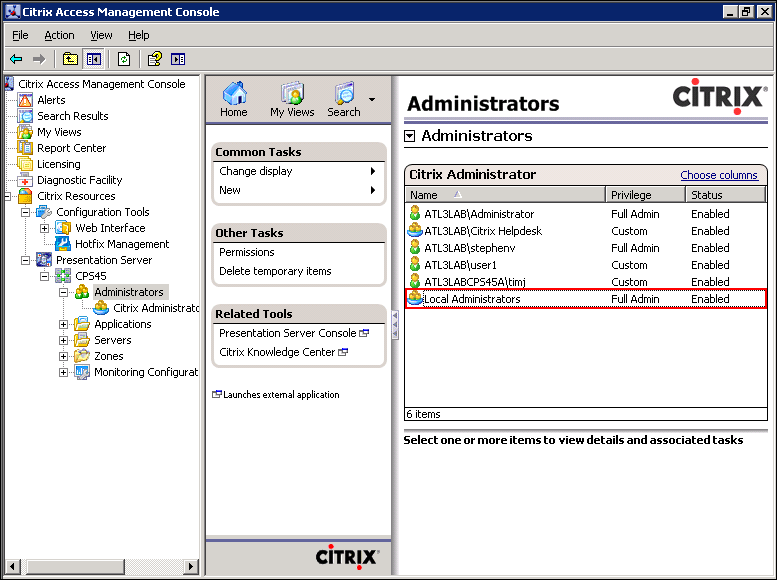Click the Permissions task link

tap(247, 252)
